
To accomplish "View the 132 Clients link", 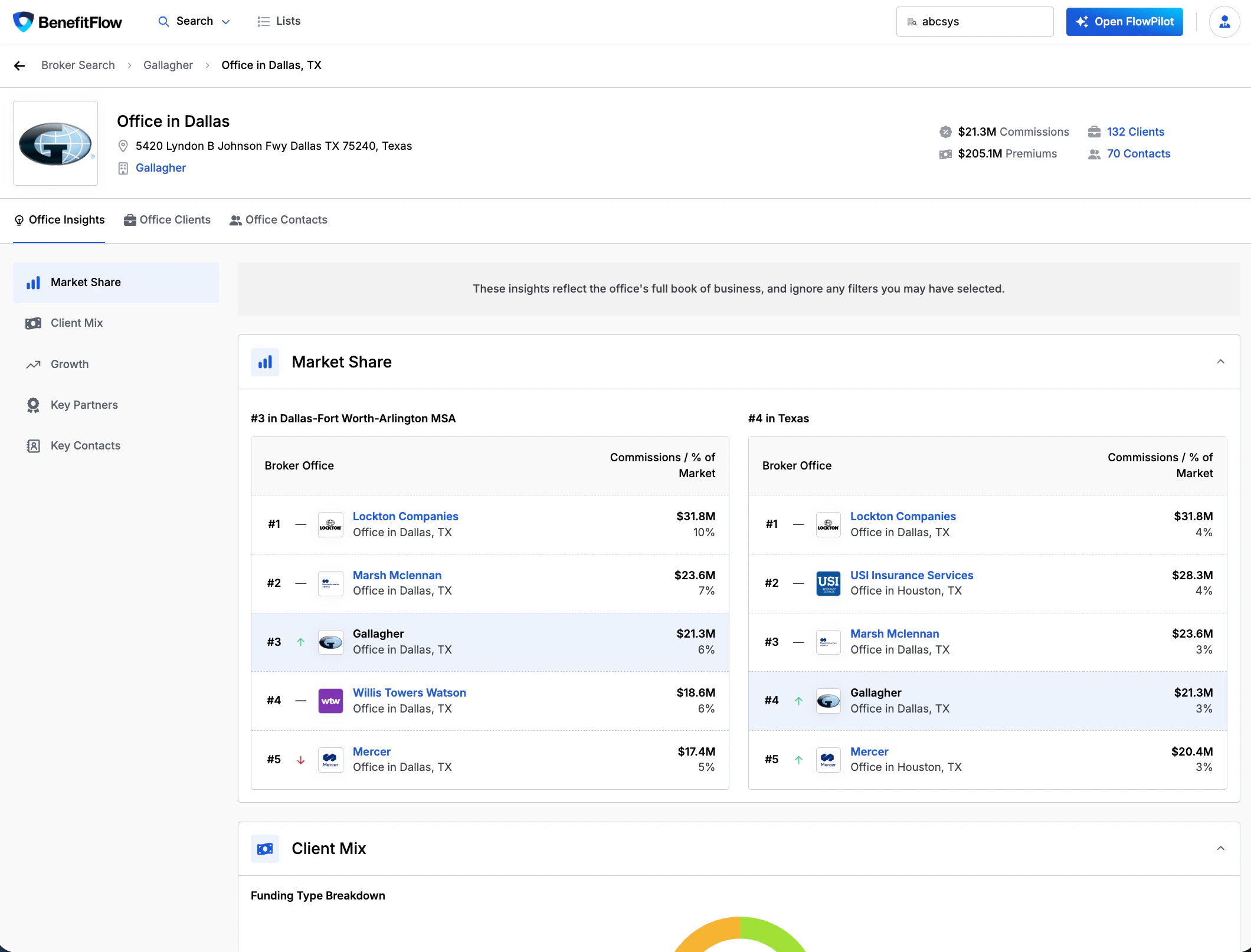I will pyautogui.click(x=1135, y=132).
